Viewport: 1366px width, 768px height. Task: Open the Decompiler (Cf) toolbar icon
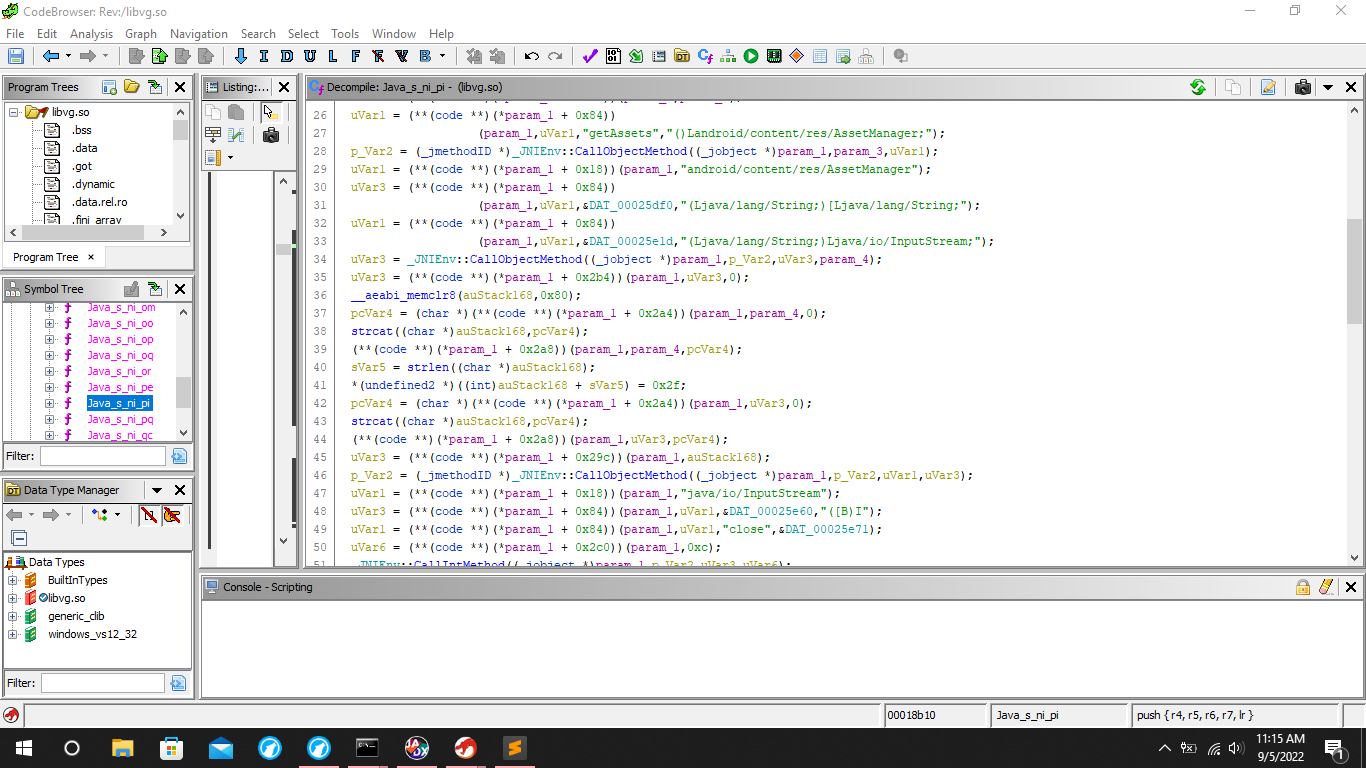click(705, 57)
